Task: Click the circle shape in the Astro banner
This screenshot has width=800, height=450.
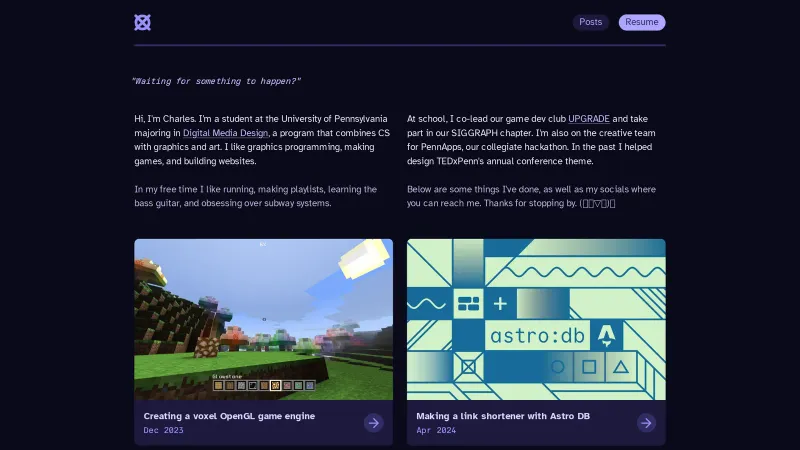Action: click(558, 367)
